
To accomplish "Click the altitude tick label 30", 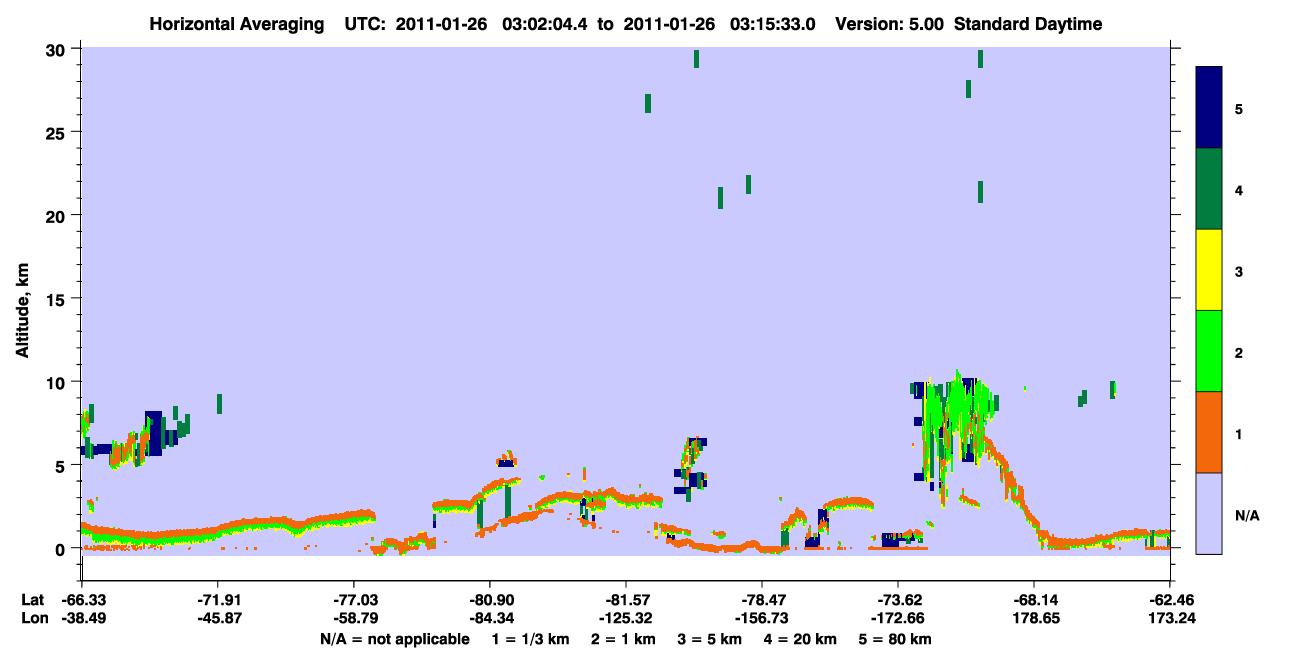I will [58, 49].
